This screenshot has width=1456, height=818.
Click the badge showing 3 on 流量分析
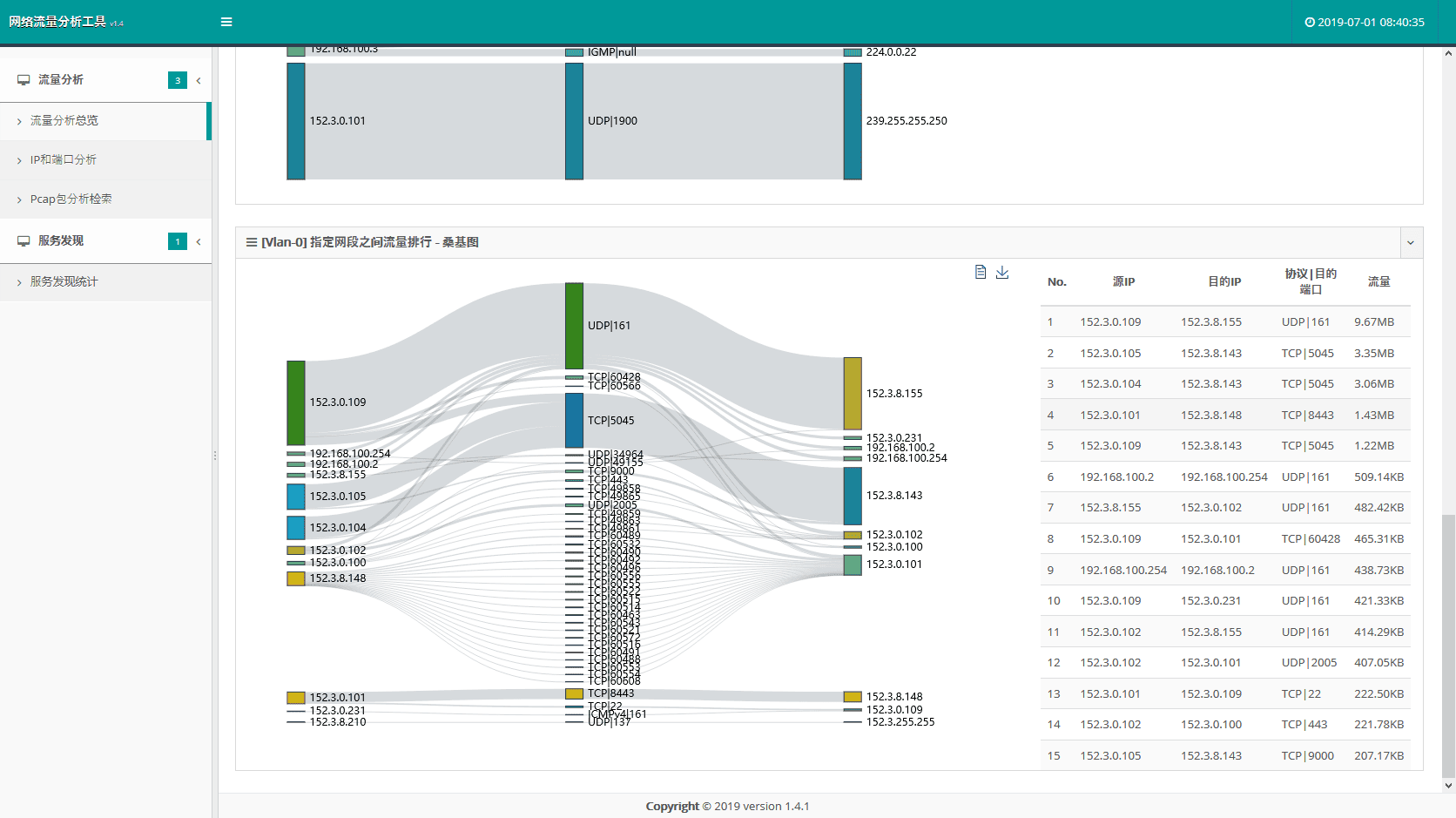tap(178, 80)
